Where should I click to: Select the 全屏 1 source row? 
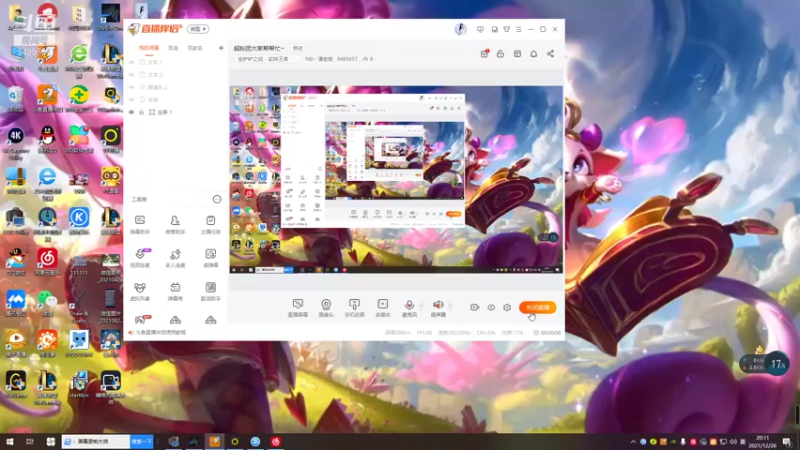coord(174,112)
